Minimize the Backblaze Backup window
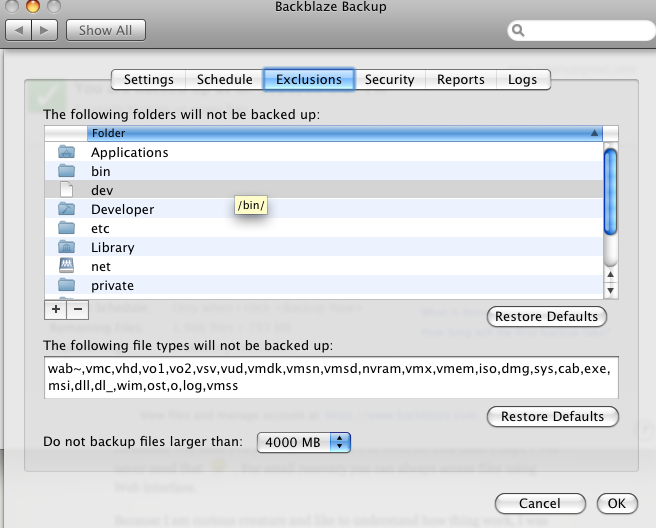The width and height of the screenshot is (656, 528). (x=33, y=5)
